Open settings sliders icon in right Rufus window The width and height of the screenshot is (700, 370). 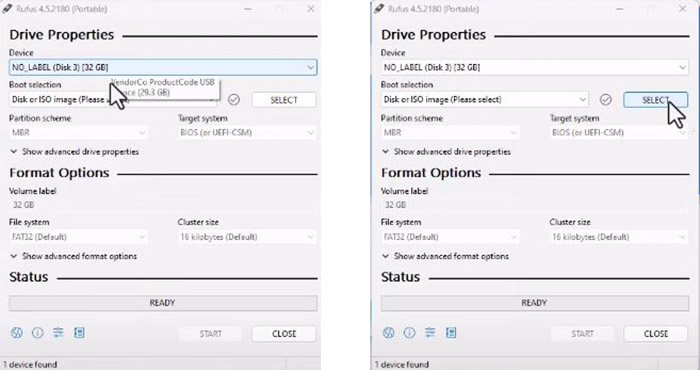pos(430,333)
